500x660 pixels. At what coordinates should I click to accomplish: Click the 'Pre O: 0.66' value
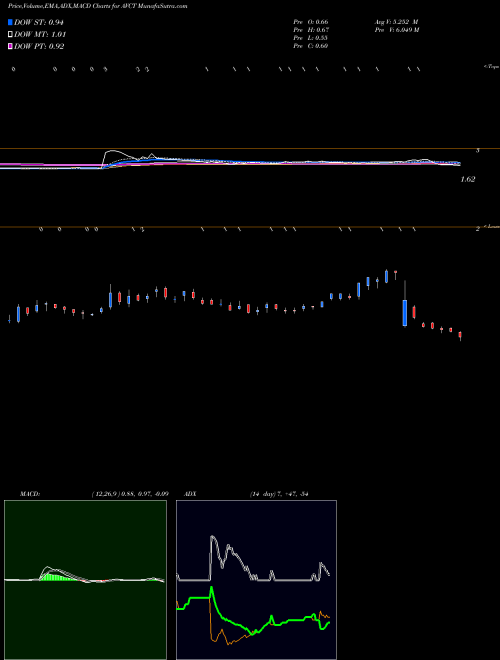pos(311,22)
